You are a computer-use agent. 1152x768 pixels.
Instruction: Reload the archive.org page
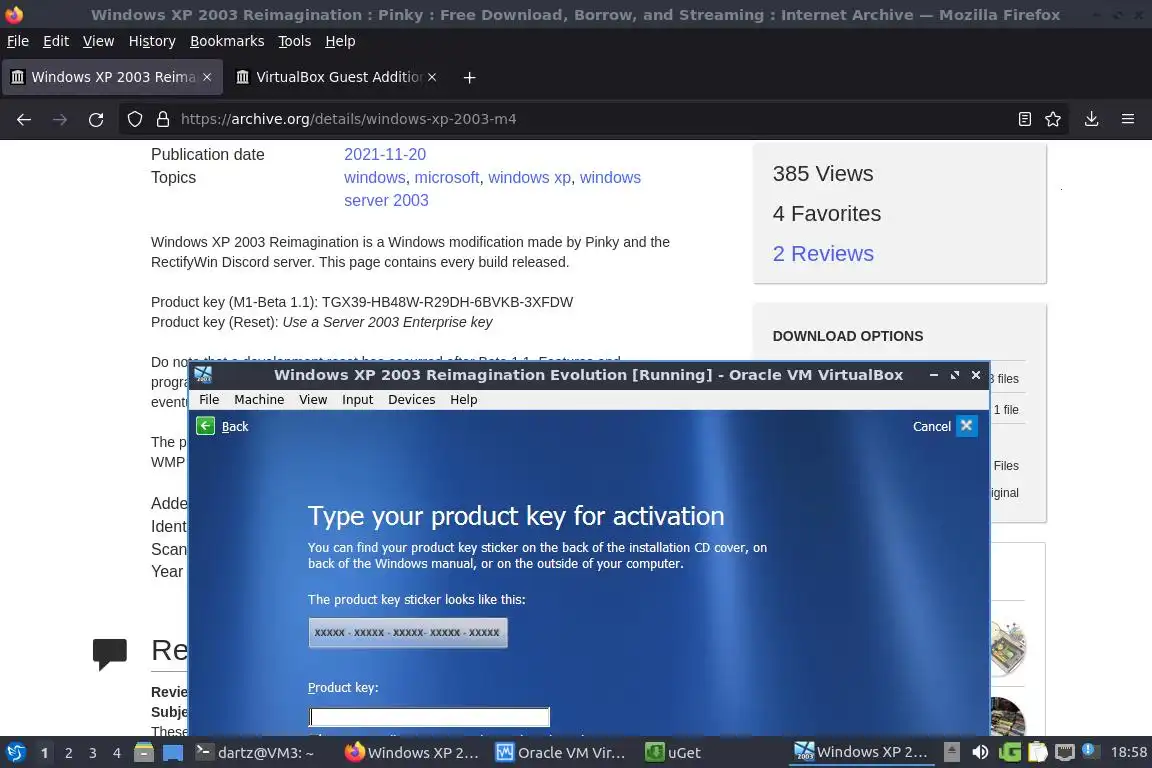click(x=96, y=119)
